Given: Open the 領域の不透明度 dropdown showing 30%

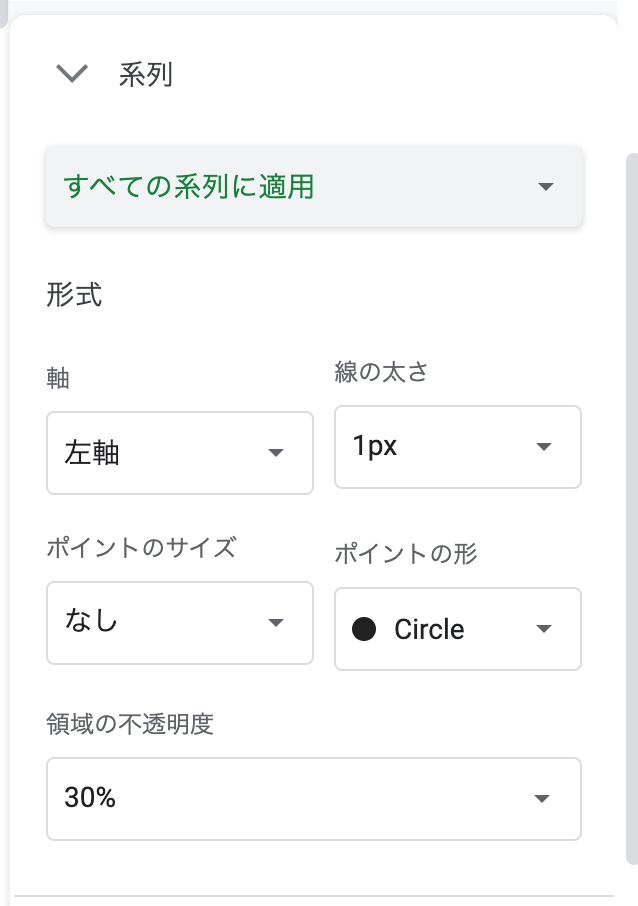Looking at the screenshot, I should point(300,798).
